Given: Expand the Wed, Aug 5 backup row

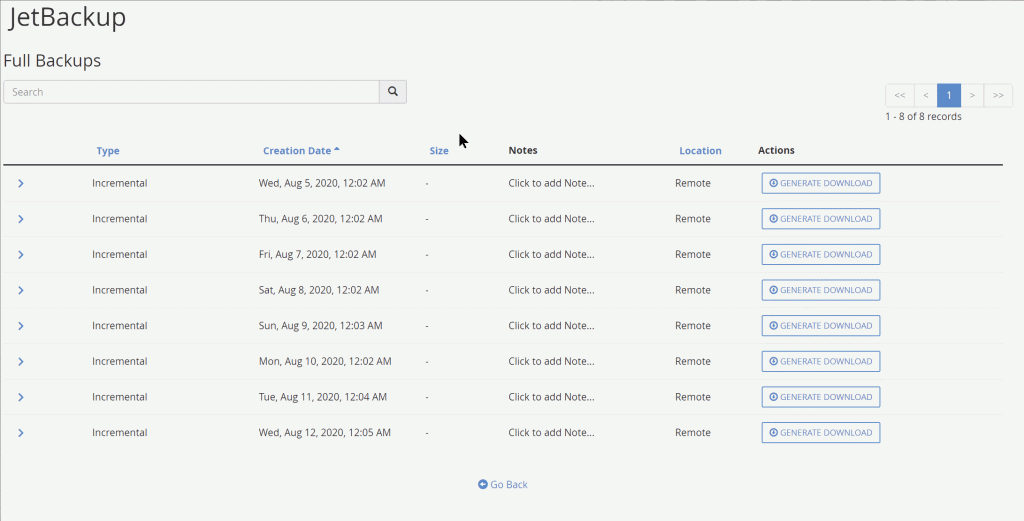Looking at the screenshot, I should coord(21,183).
